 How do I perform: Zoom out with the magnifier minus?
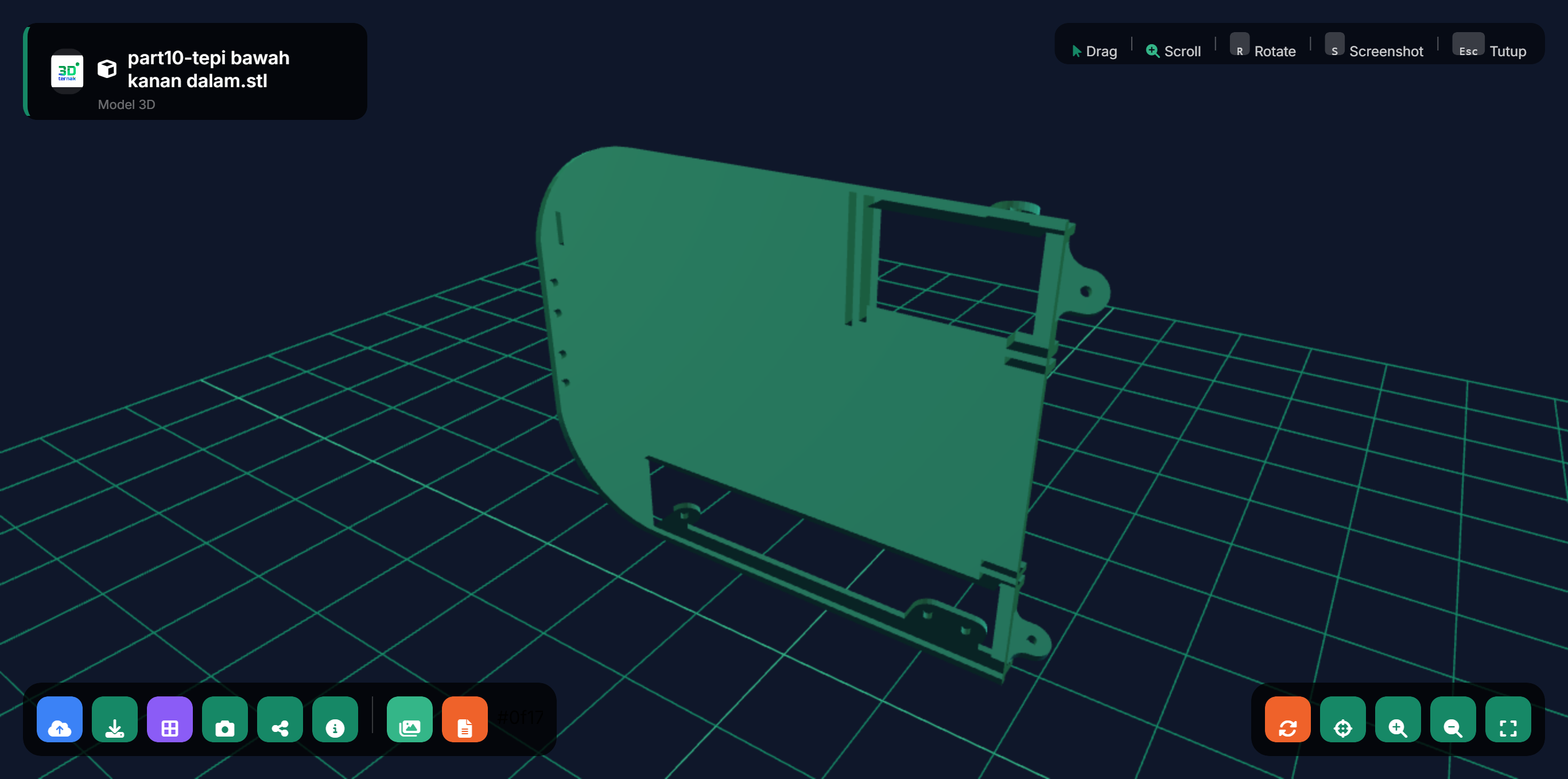coord(1453,719)
